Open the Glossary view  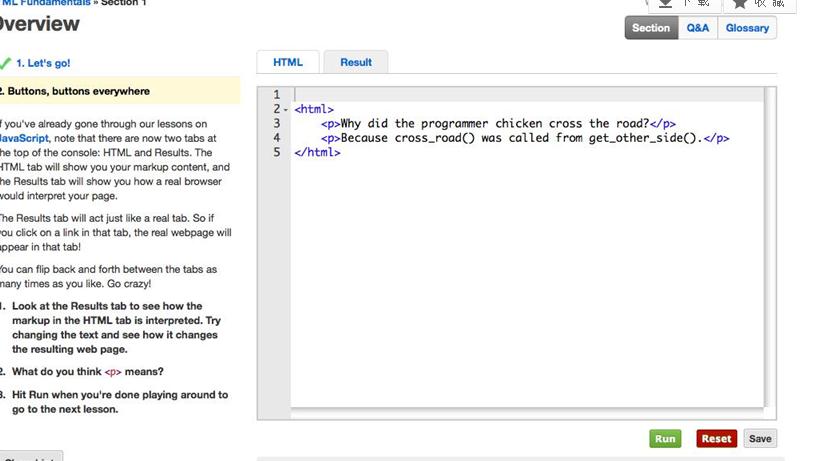747,28
